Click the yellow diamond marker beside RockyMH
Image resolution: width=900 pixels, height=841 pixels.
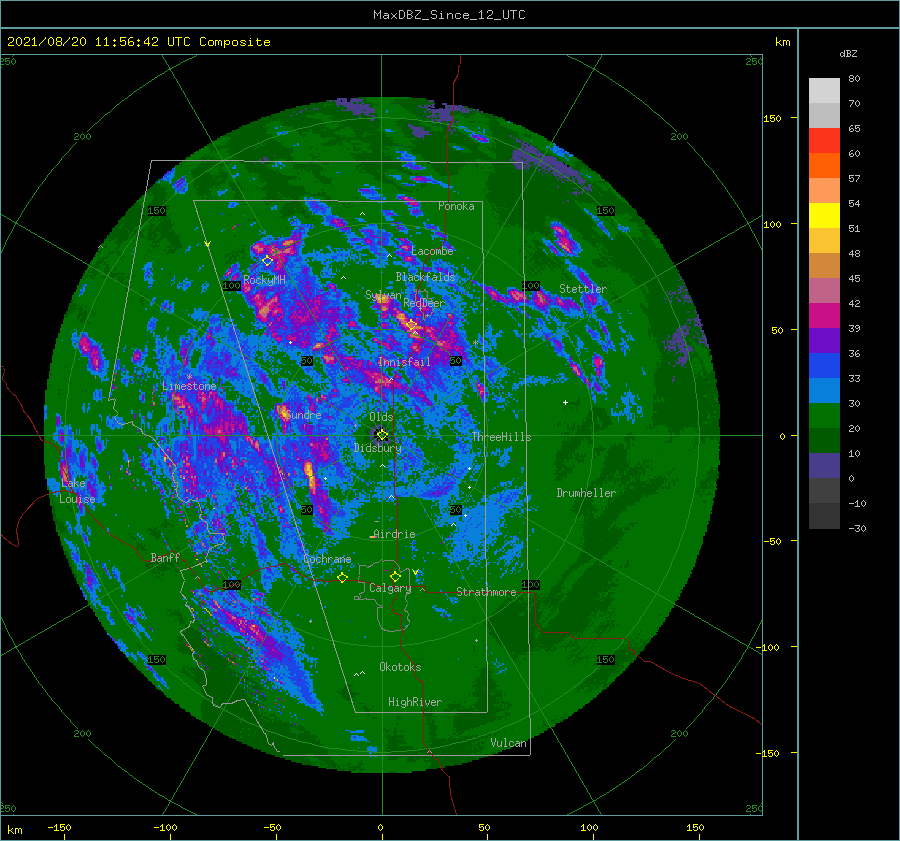coord(267,261)
